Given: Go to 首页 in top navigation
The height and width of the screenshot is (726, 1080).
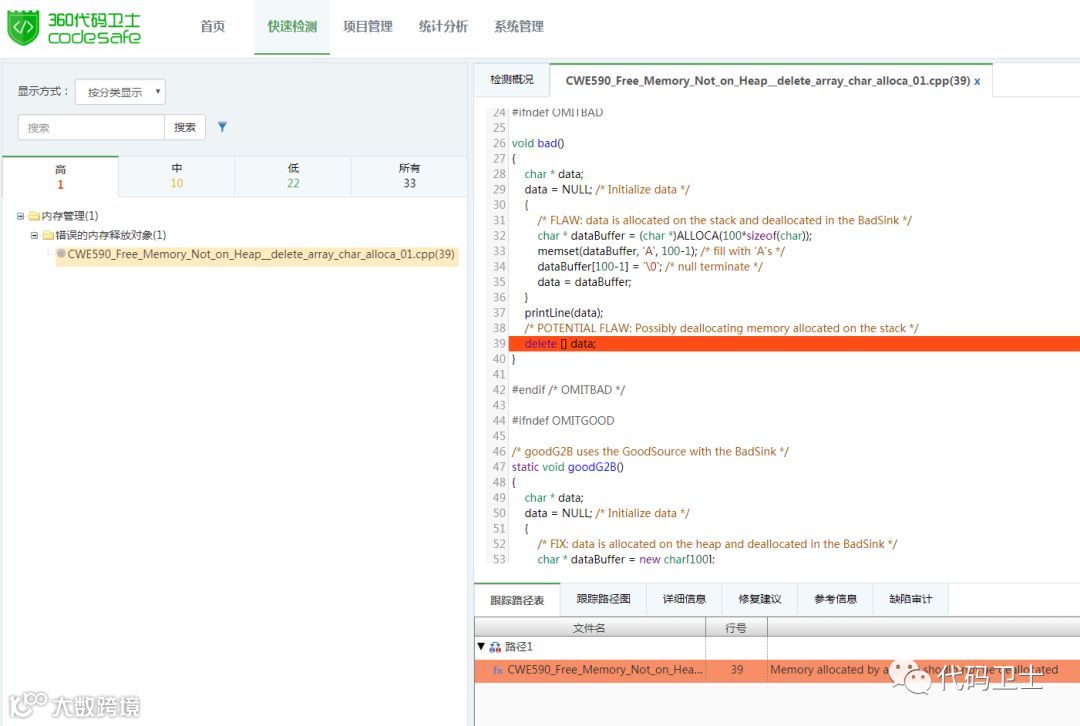Looking at the screenshot, I should [213, 27].
